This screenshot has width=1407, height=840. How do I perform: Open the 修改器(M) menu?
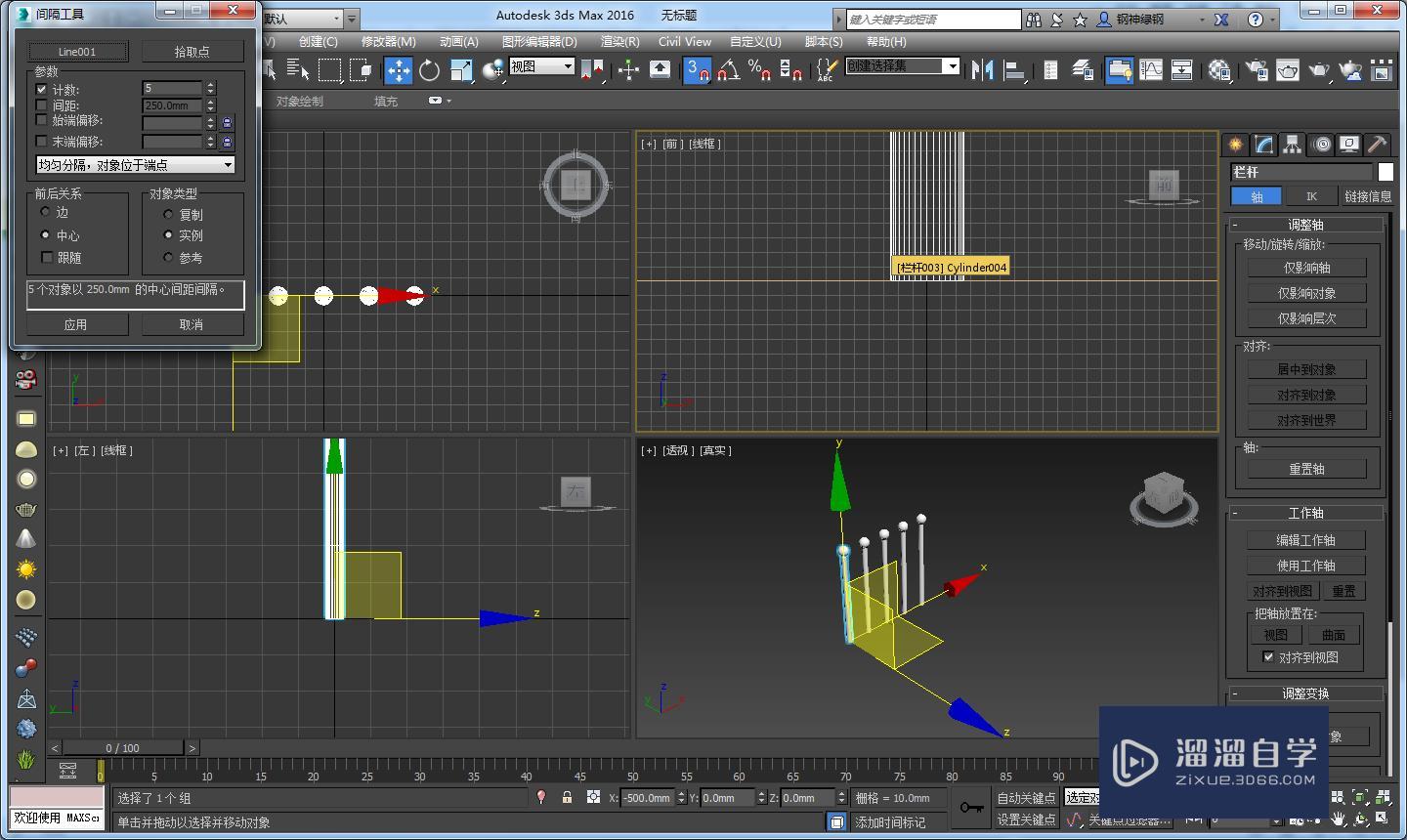[x=388, y=42]
